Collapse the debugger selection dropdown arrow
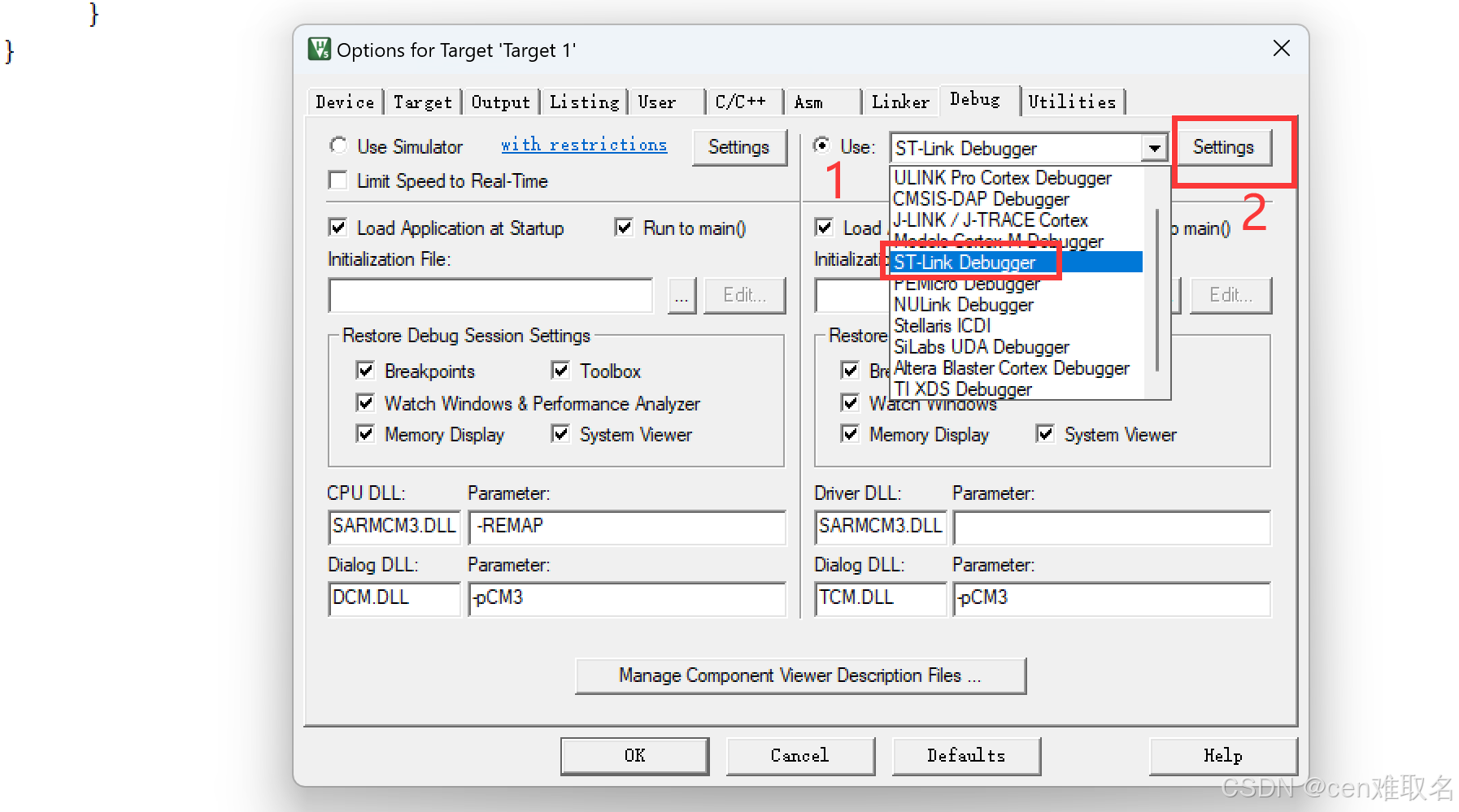Viewport: 1459px width, 812px height. 1154,148
